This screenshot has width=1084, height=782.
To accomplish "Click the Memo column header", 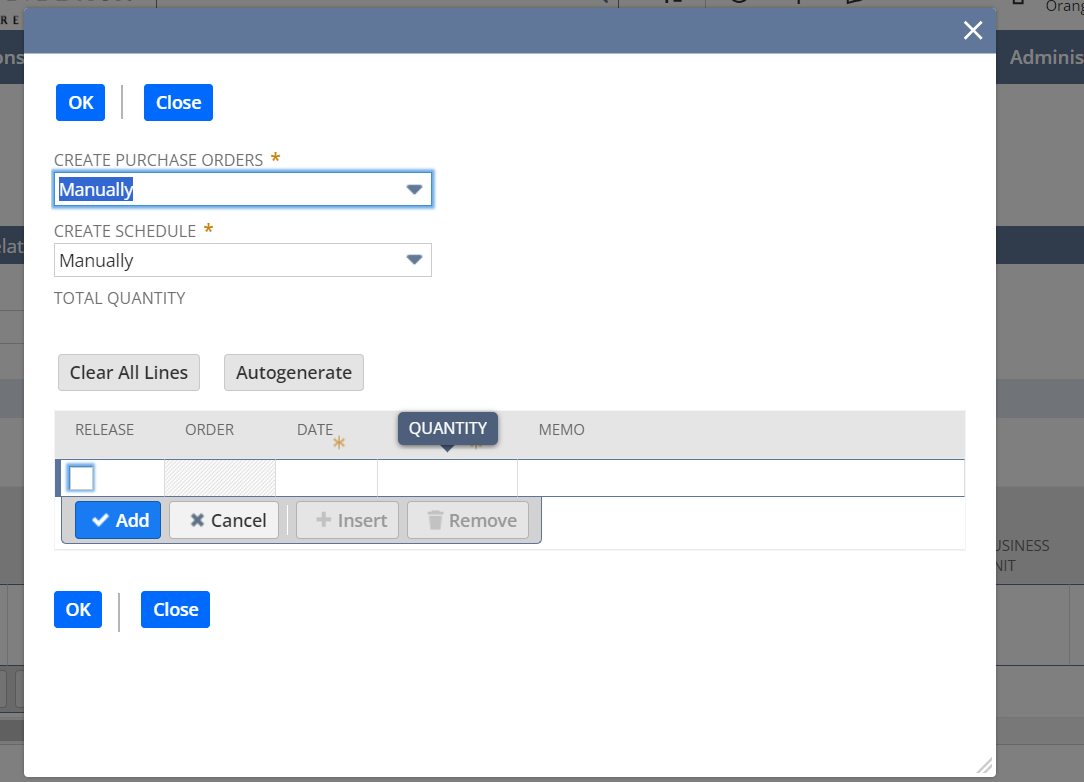I will click(561, 429).
